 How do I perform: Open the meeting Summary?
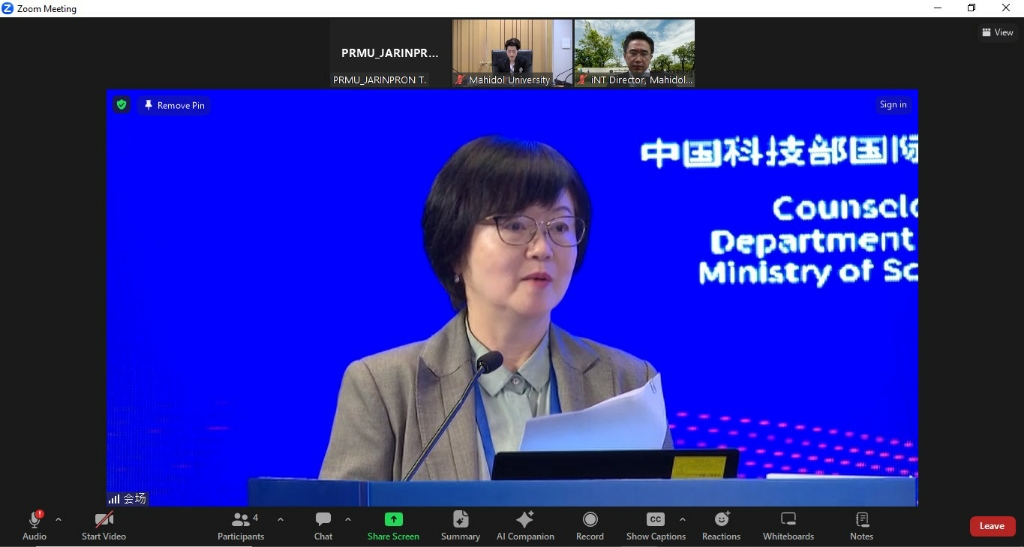(460, 525)
